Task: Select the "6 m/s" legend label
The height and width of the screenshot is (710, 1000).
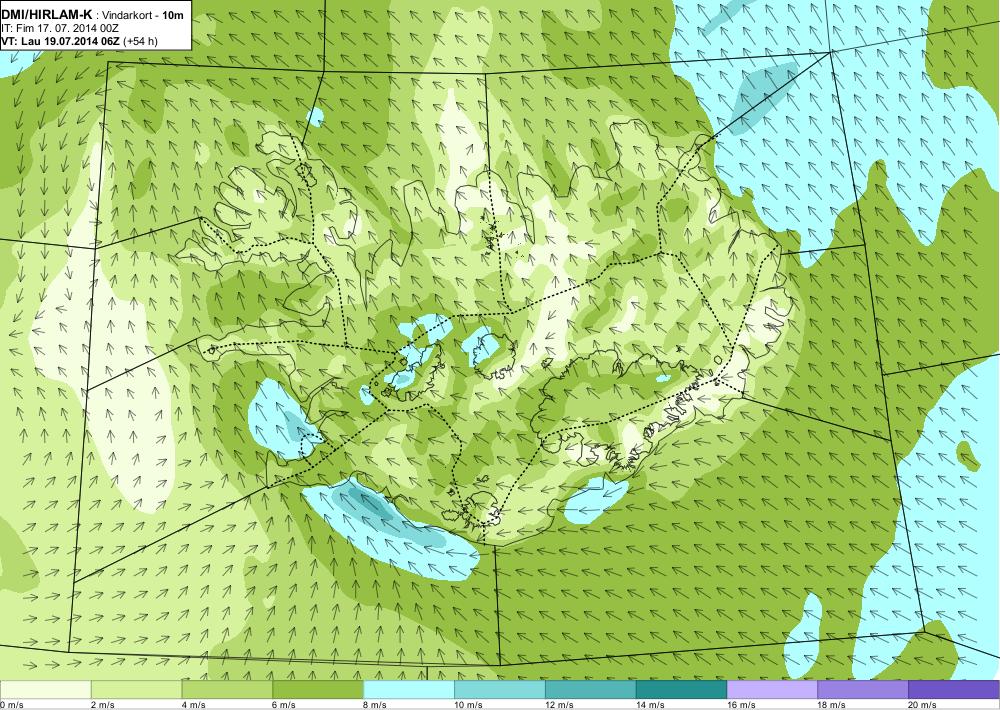Action: click(284, 705)
